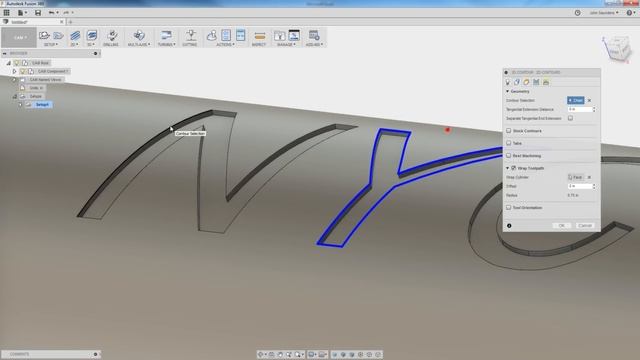640x360 pixels.
Task: Open the File menu icon
Action: point(21,13)
